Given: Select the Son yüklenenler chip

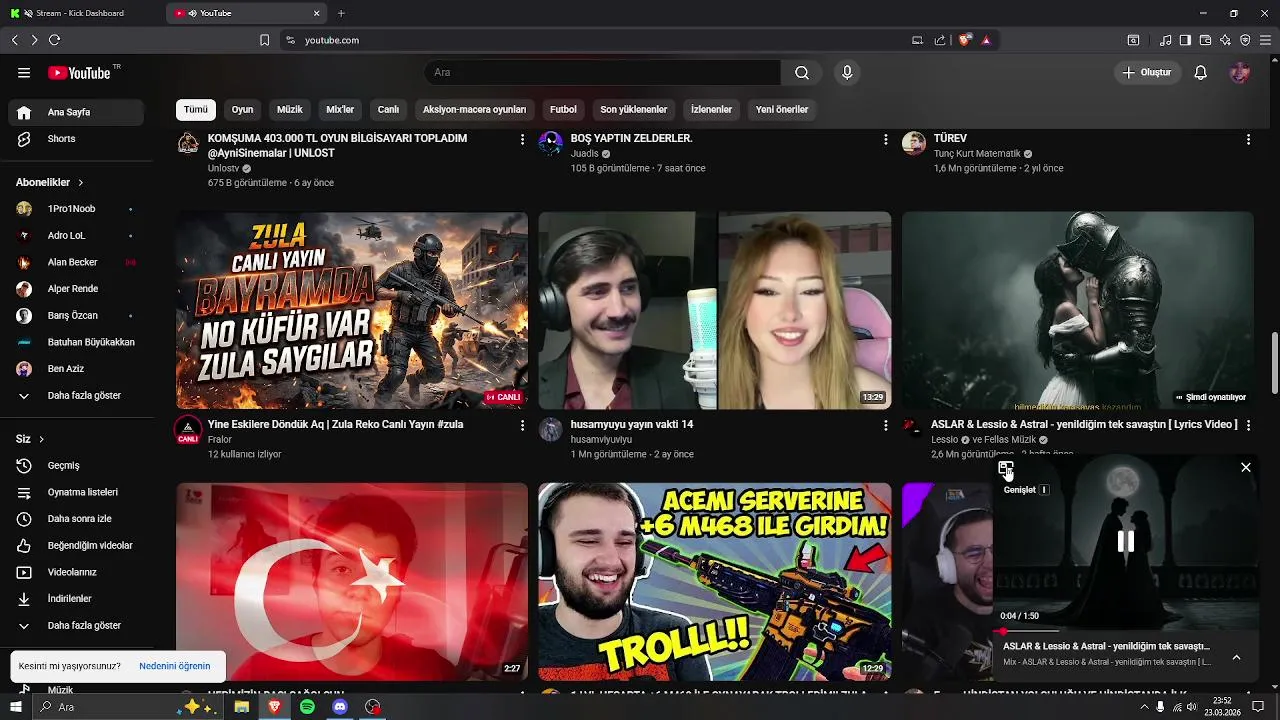Looking at the screenshot, I should 634,110.
